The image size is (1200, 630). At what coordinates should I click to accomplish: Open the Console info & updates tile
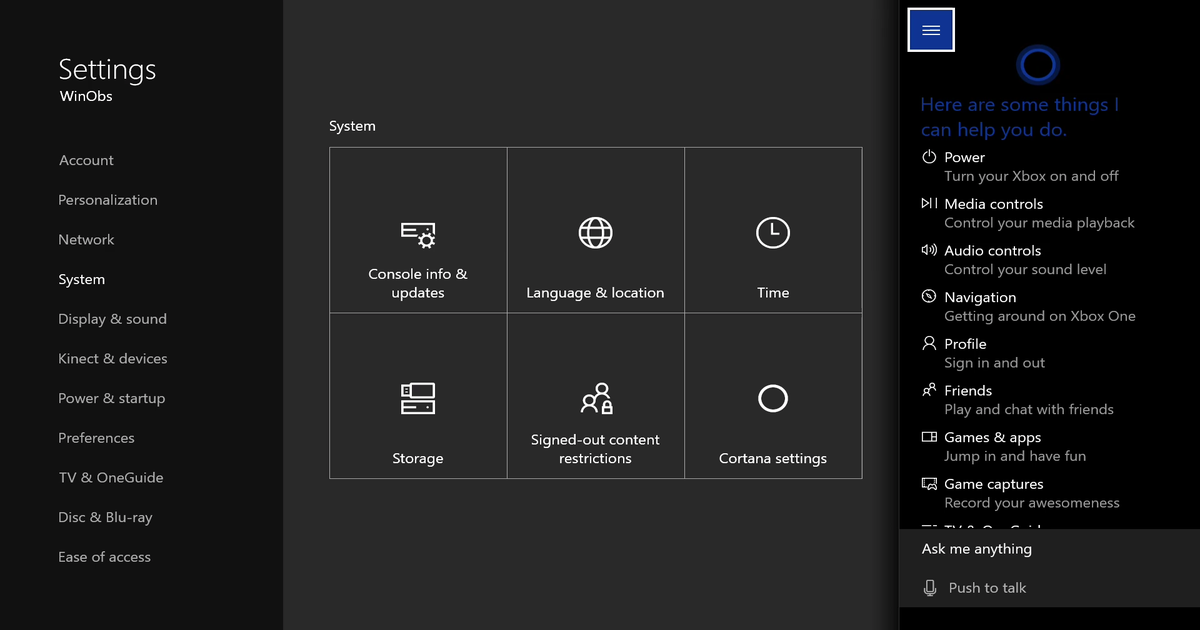pos(418,234)
